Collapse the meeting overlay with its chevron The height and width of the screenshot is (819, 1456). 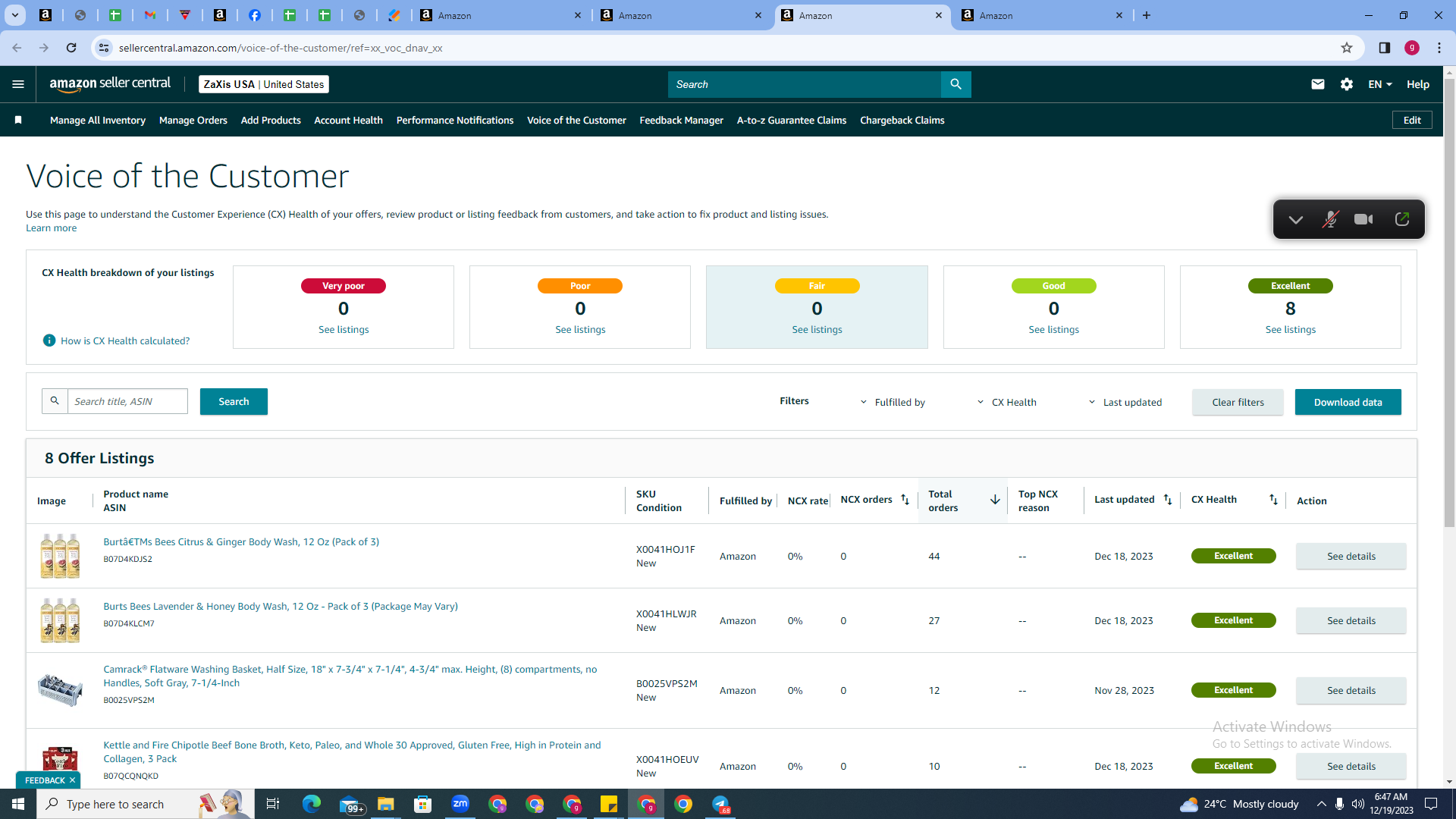point(1296,219)
